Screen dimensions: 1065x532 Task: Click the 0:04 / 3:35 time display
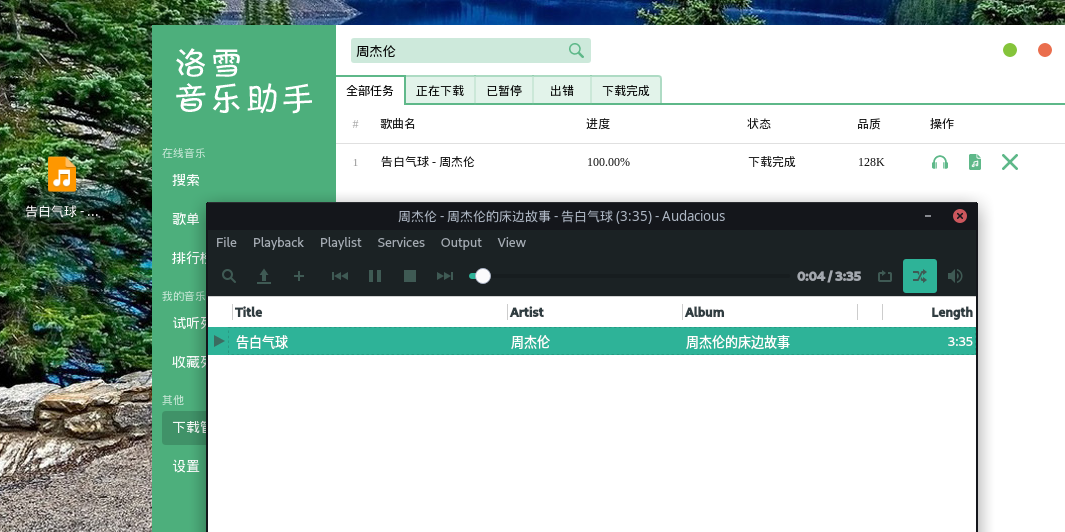coord(829,276)
